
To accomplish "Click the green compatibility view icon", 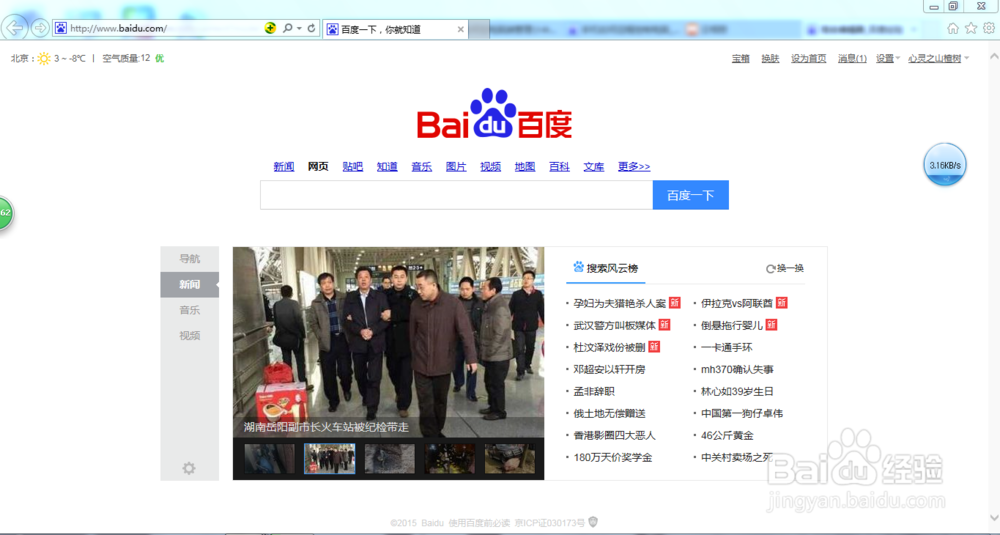I will pos(270,28).
